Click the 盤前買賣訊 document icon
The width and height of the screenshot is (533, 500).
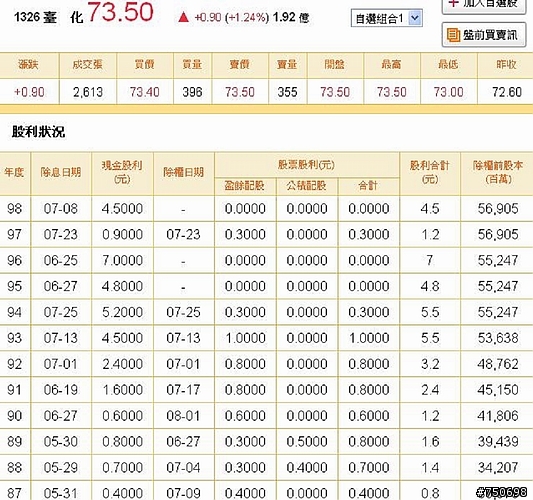(x=453, y=35)
